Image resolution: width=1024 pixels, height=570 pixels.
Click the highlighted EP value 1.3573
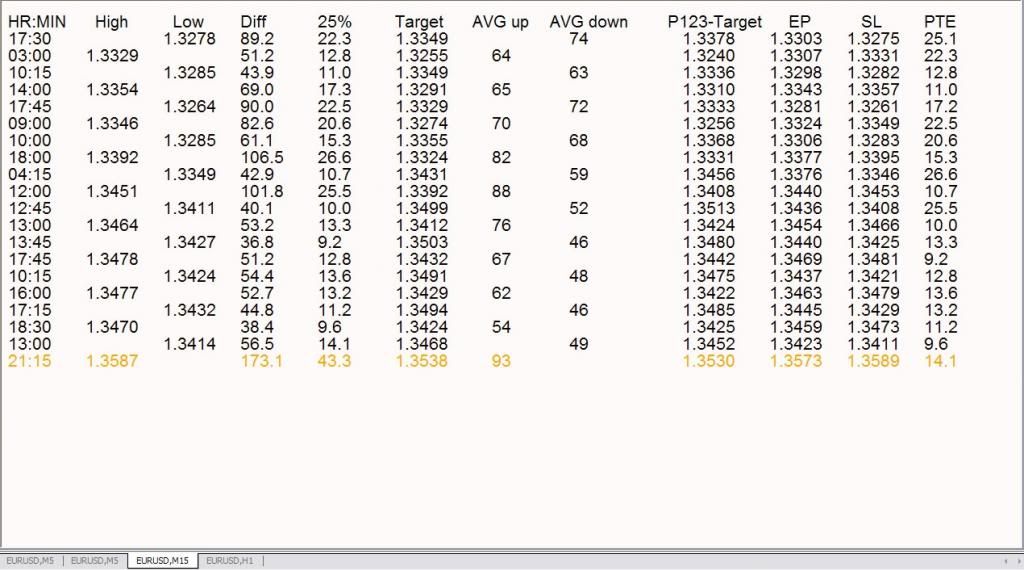(795, 362)
